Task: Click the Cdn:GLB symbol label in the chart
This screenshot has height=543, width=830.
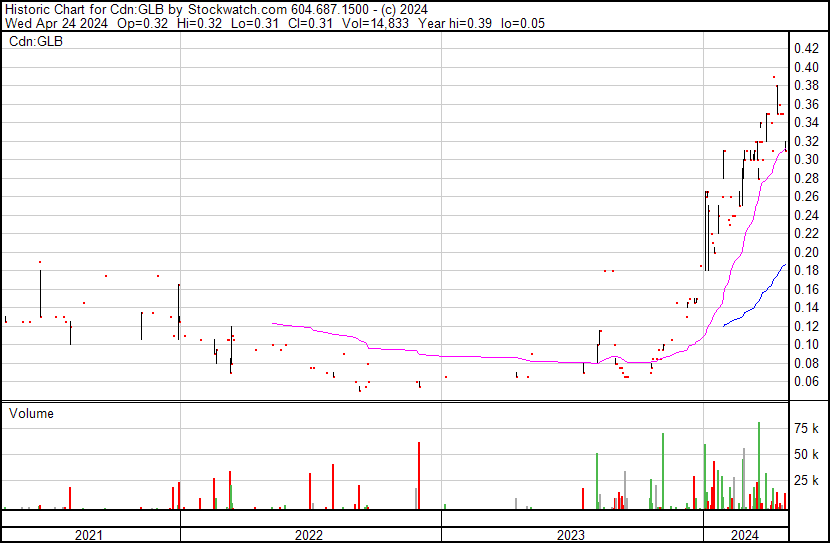Action: click(x=36, y=42)
